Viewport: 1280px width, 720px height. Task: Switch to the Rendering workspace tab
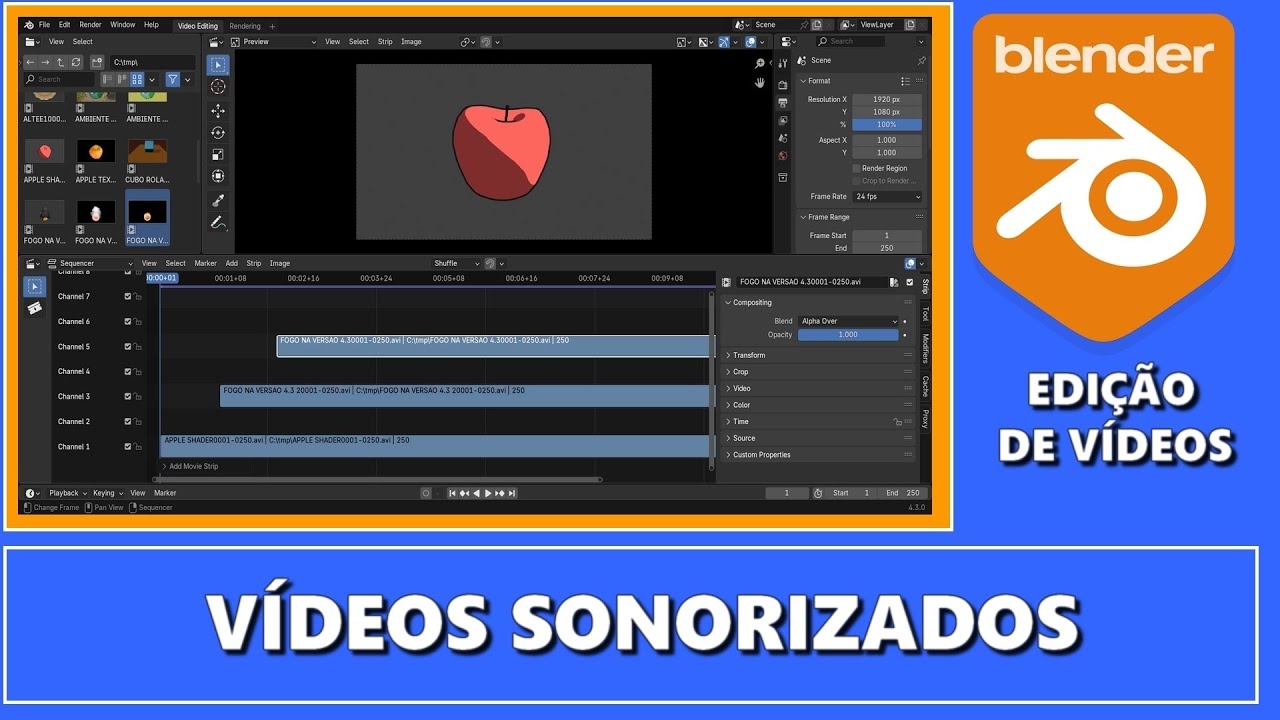245,26
